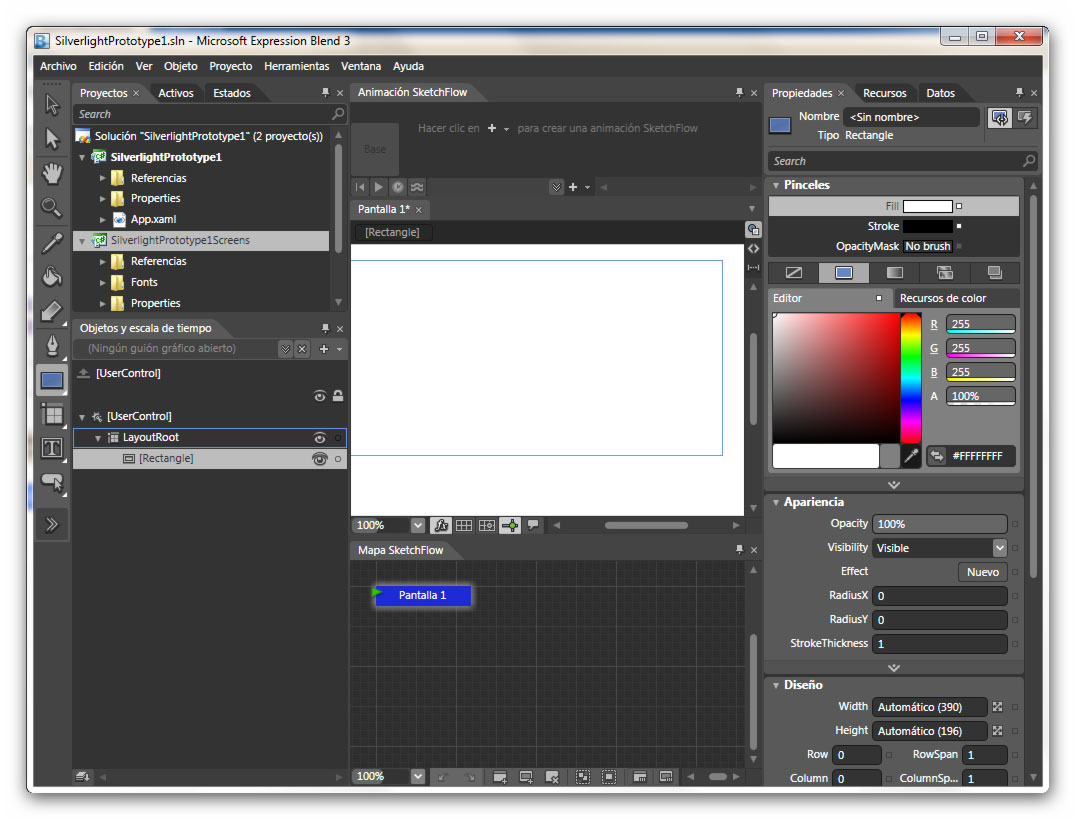Screen dimensions: 1076x820
Task: Toggle snapping to gridlines icon
Action: 487,526
